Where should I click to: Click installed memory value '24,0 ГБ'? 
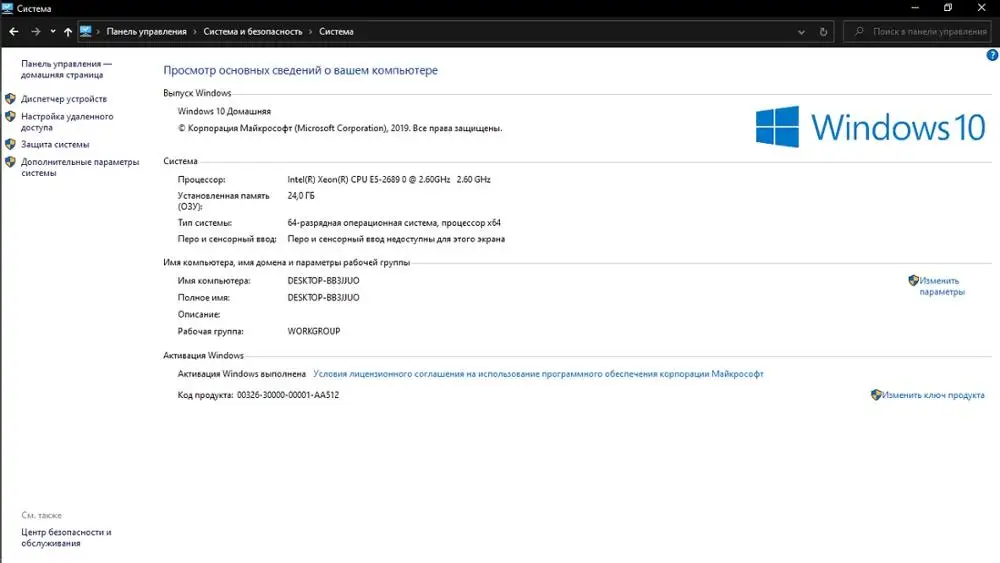tap(300, 196)
